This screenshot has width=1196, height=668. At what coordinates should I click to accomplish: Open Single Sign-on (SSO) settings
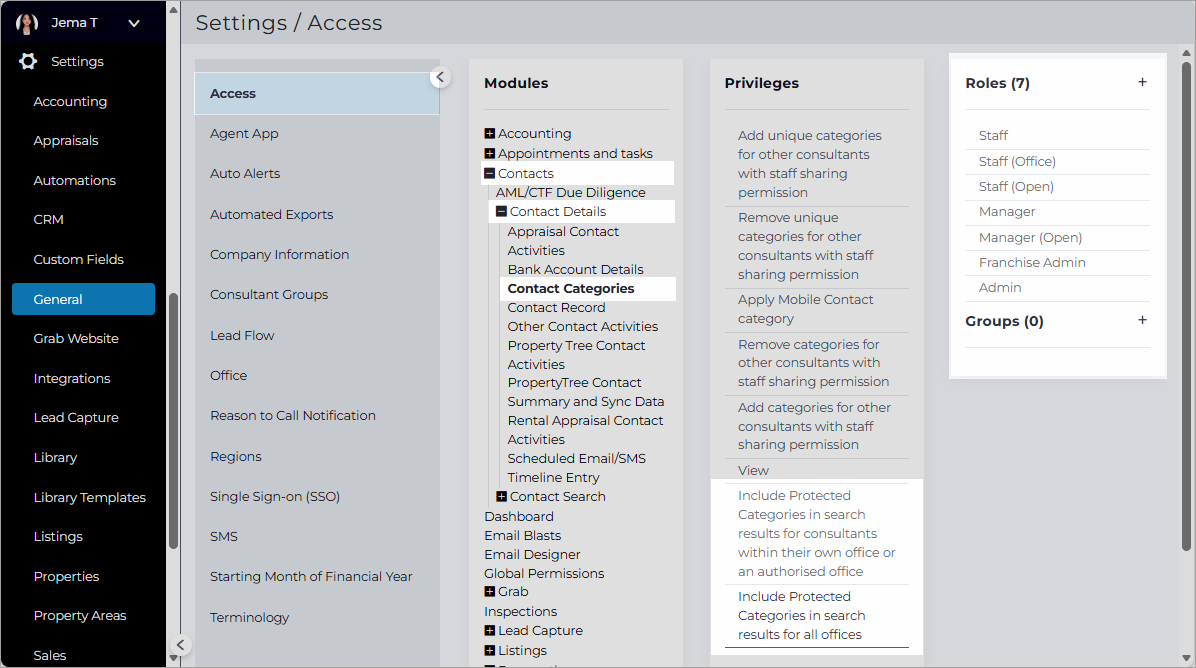(275, 496)
